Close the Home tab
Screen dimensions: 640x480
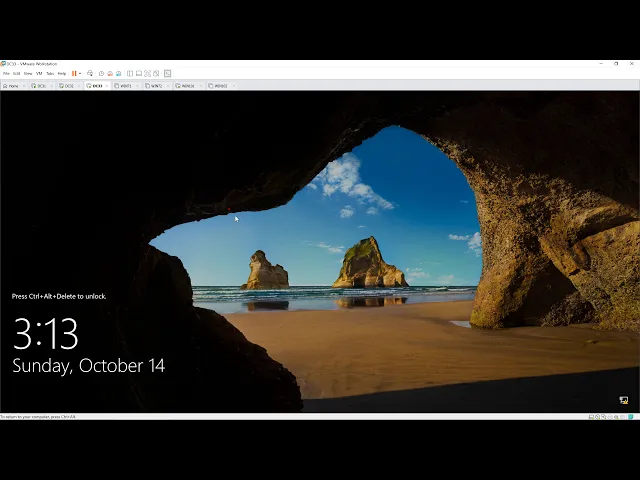pyautogui.click(x=23, y=86)
